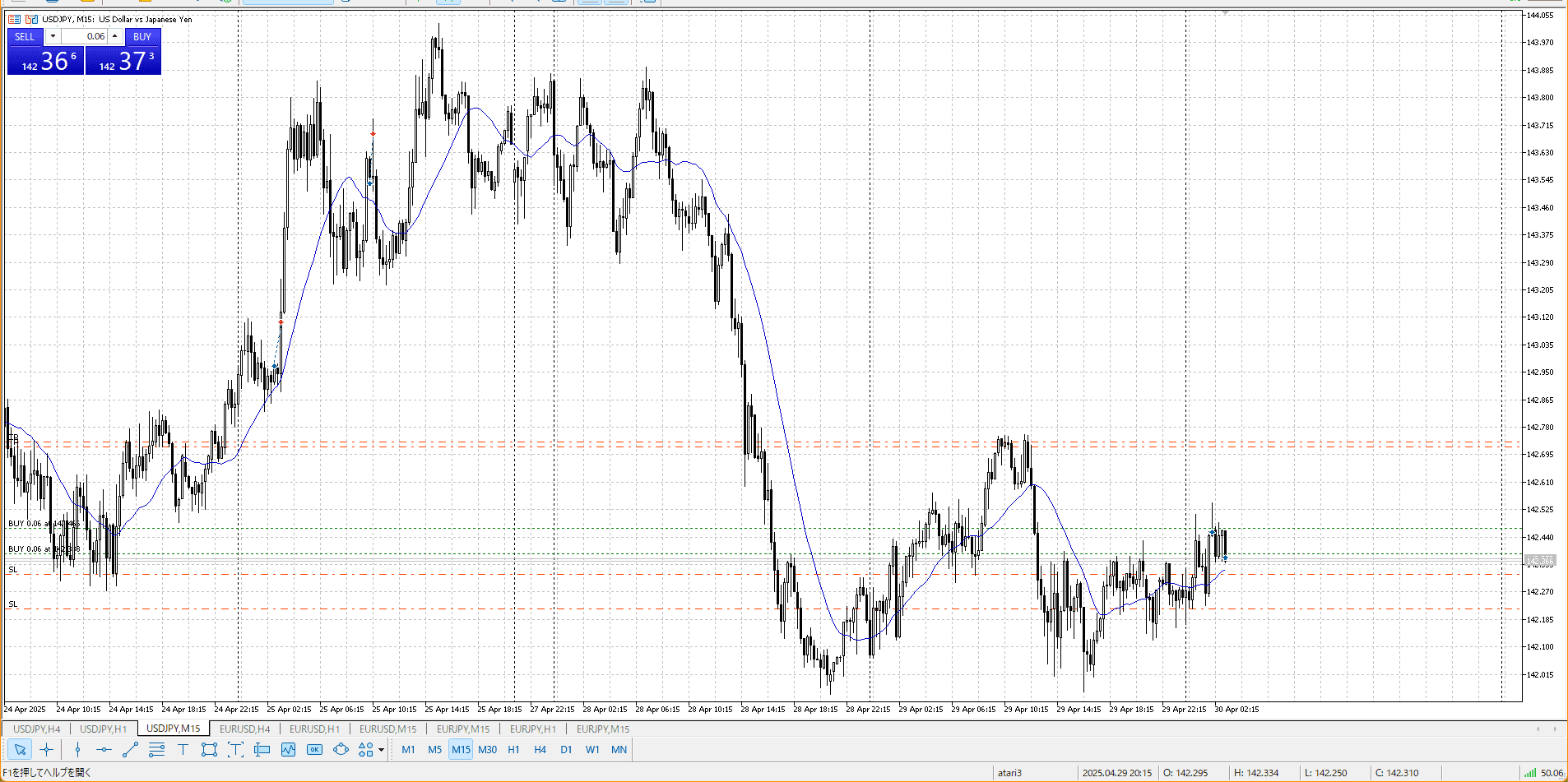
Task: Select the cursor arrow tool
Action: (x=20, y=749)
